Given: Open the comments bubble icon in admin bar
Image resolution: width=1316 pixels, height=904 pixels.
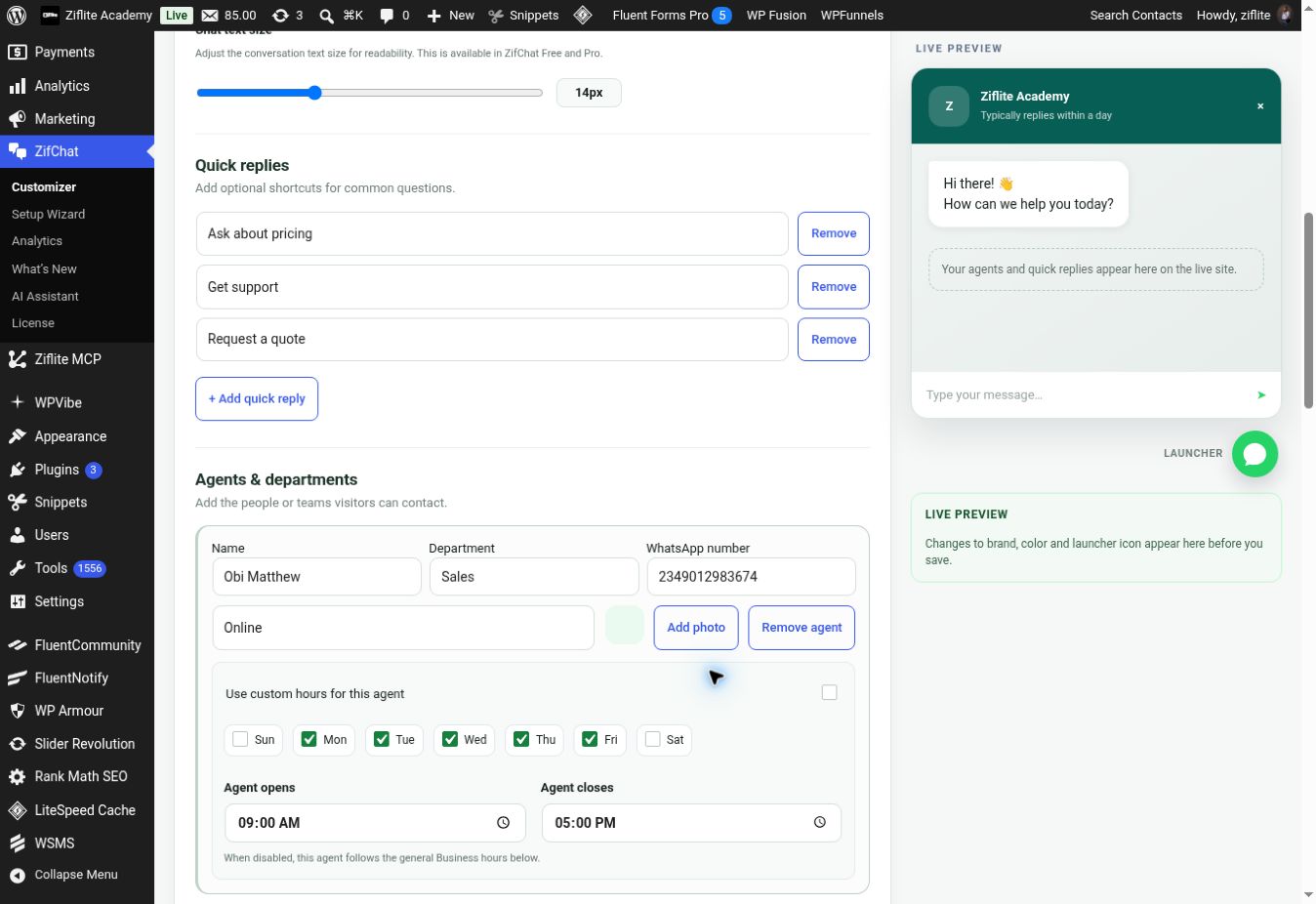Looking at the screenshot, I should pyautogui.click(x=387, y=15).
